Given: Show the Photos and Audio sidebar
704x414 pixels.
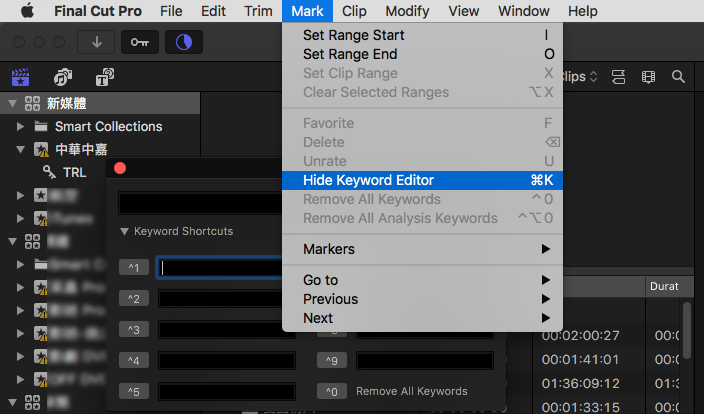Looking at the screenshot, I should (x=63, y=77).
